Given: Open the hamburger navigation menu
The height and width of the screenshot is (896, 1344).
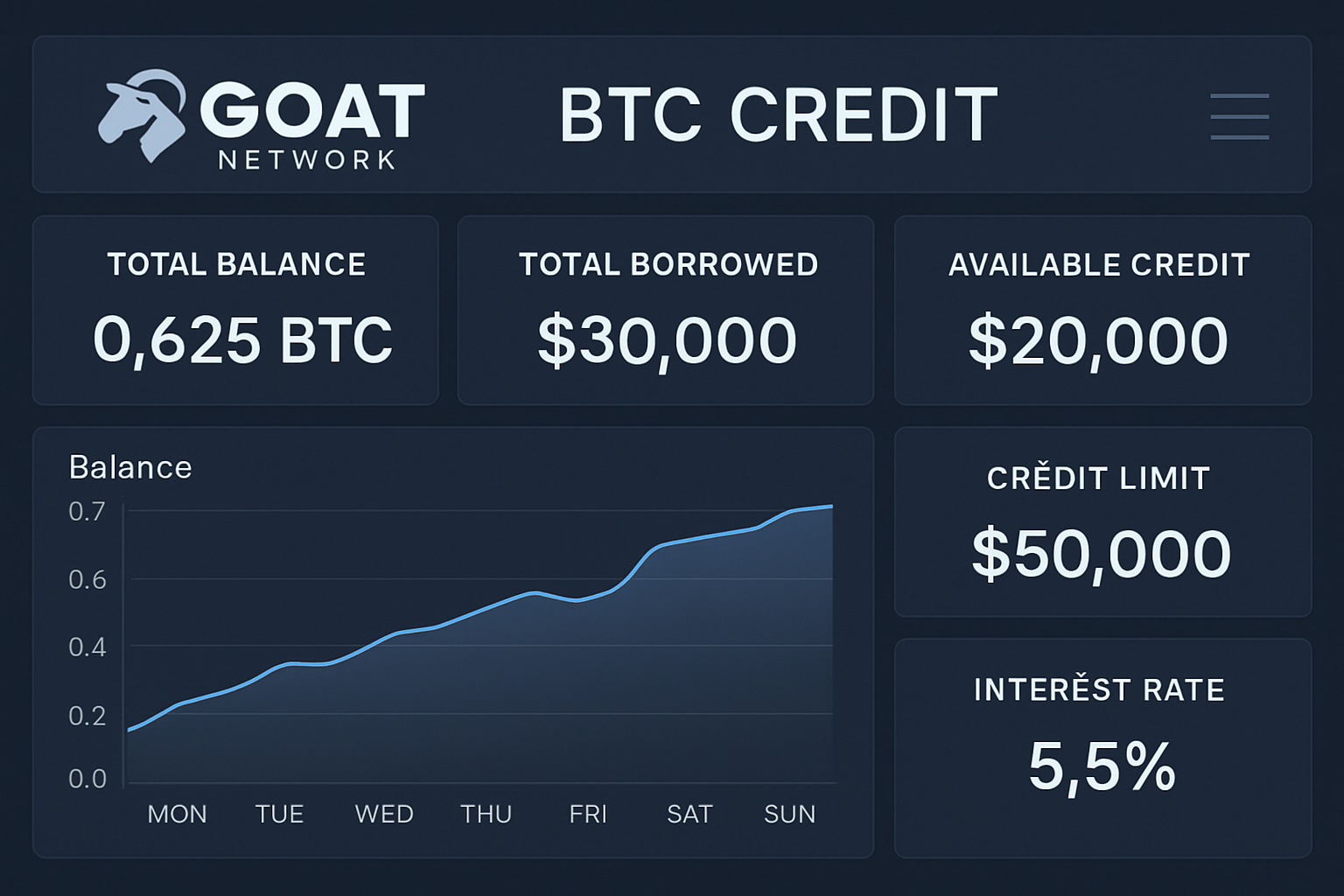Looking at the screenshot, I should [x=1239, y=115].
